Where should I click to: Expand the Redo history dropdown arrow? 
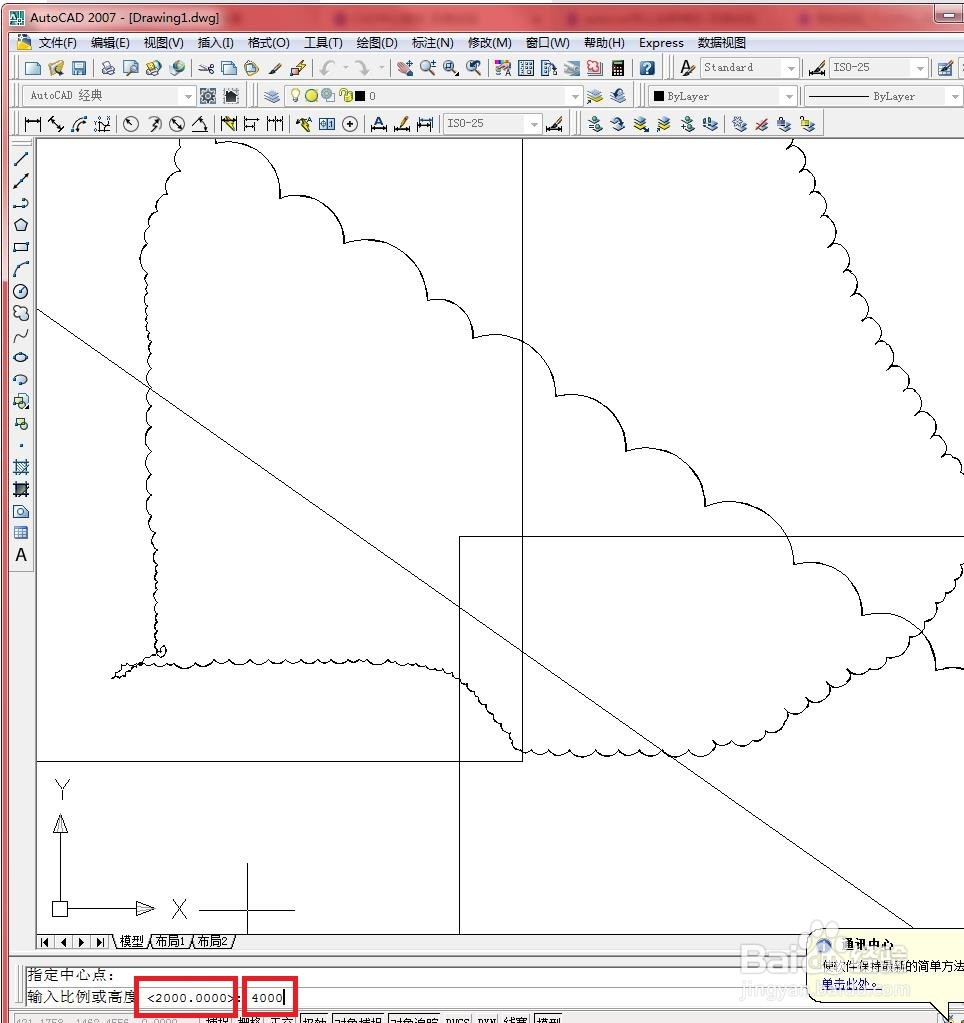click(x=382, y=68)
